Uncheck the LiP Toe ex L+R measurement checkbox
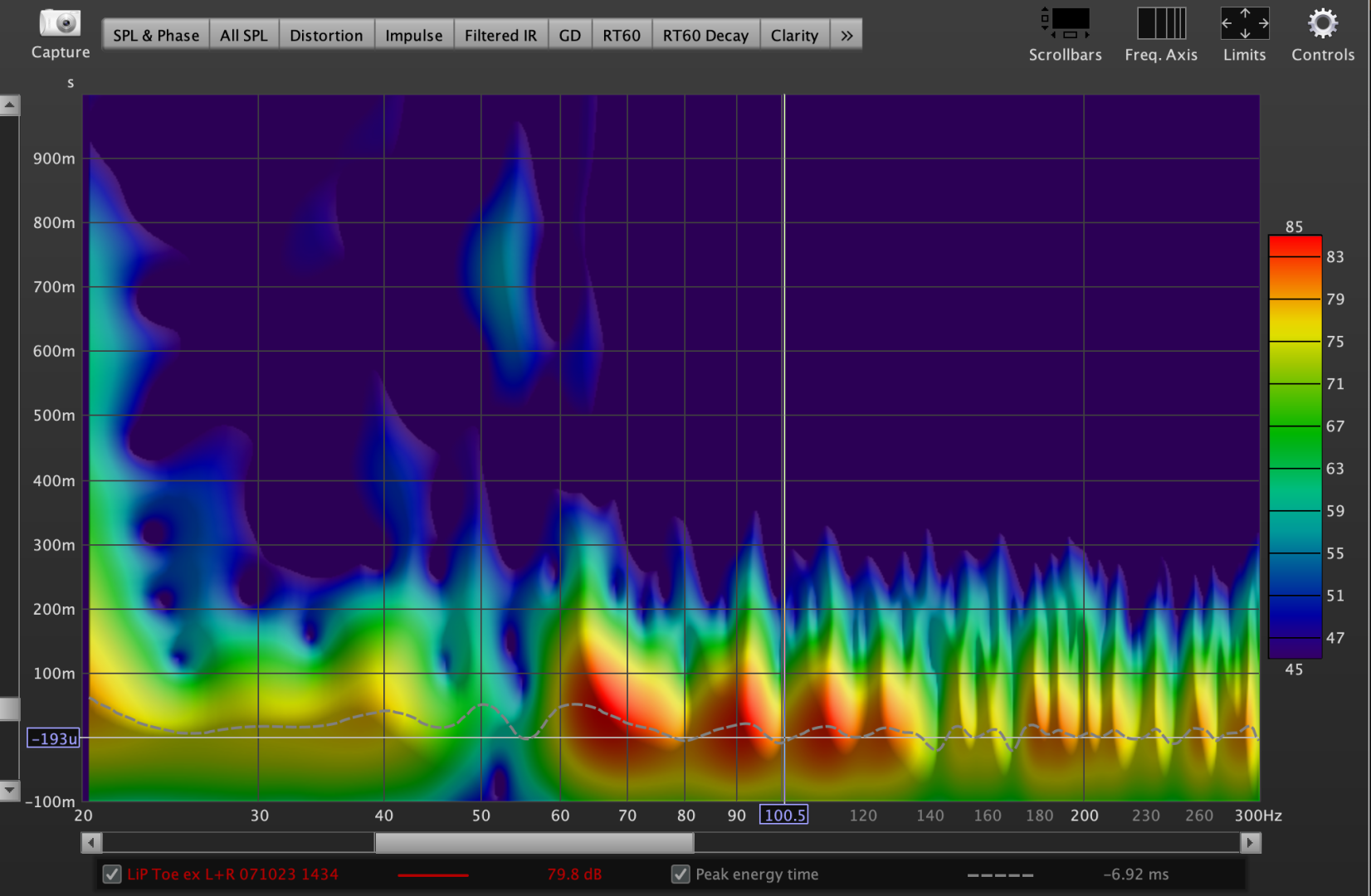 click(x=112, y=874)
